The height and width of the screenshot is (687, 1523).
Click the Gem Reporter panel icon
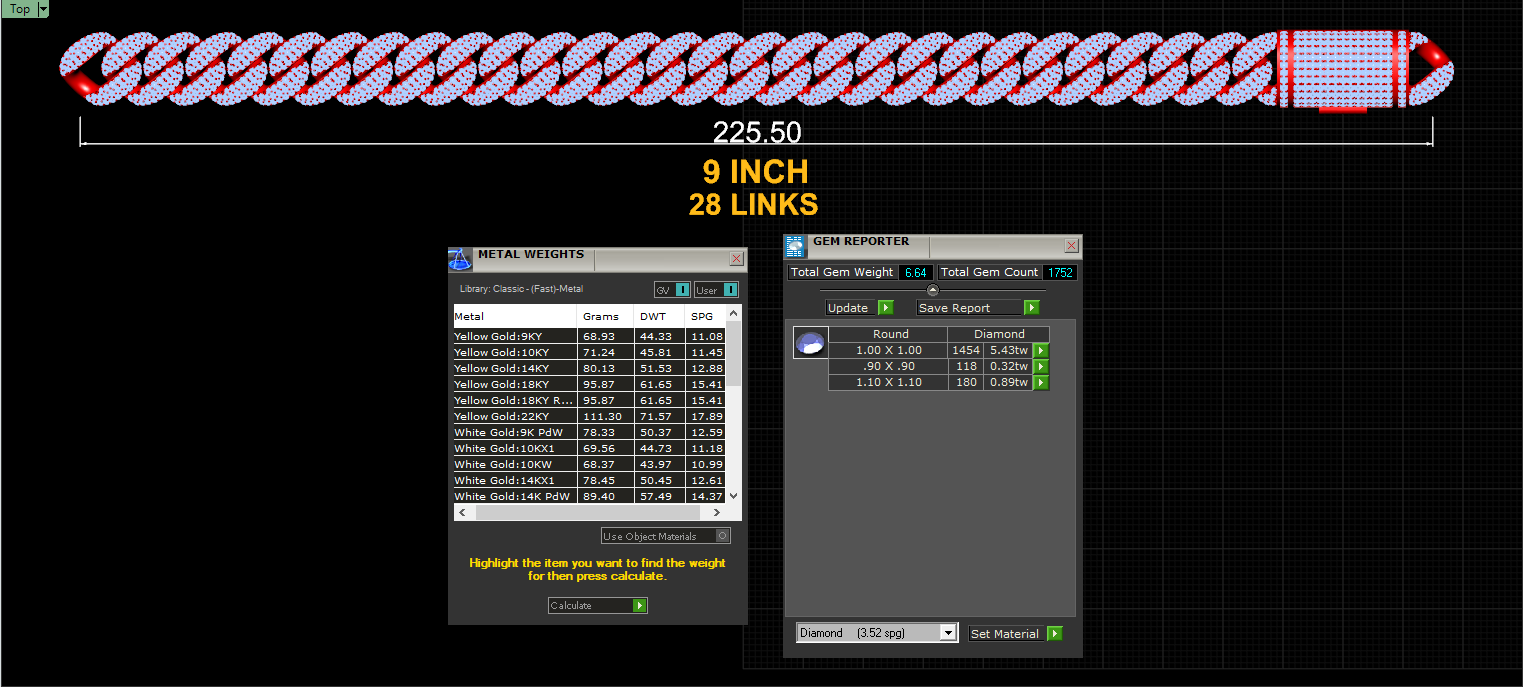tap(795, 247)
